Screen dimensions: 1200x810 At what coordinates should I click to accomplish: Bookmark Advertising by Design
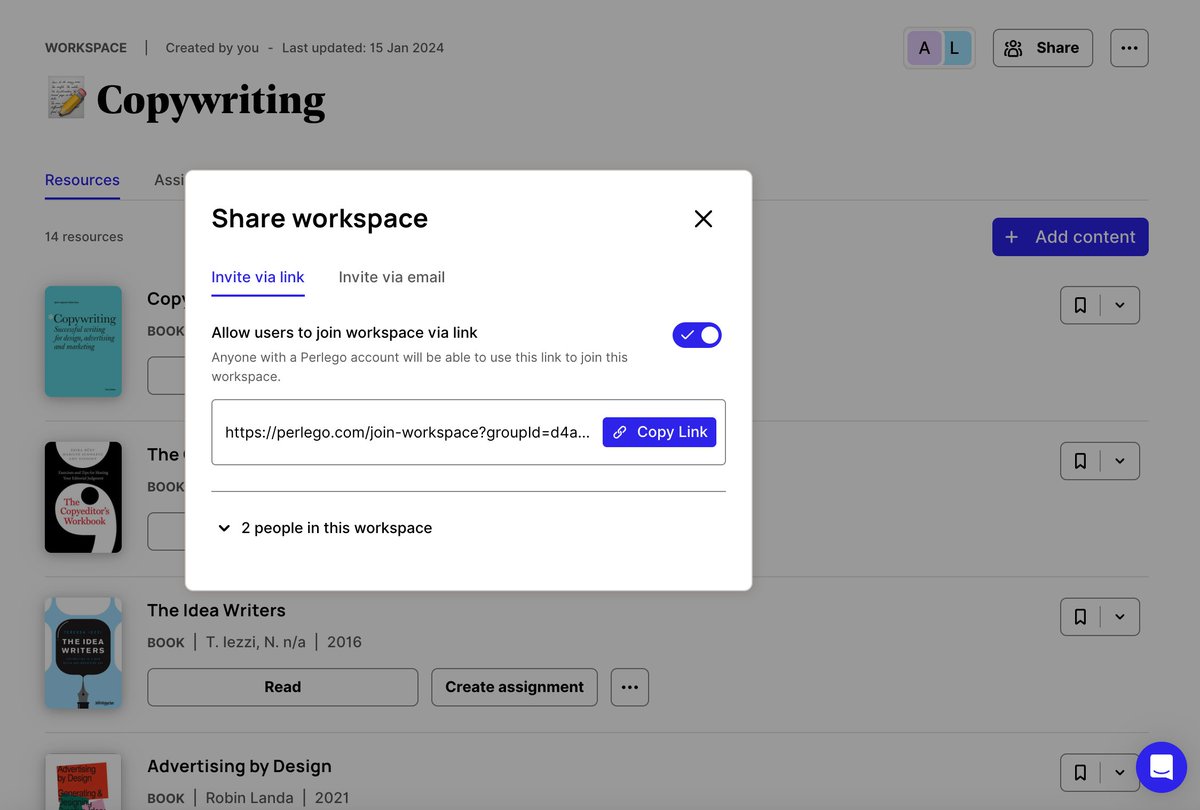point(1080,772)
